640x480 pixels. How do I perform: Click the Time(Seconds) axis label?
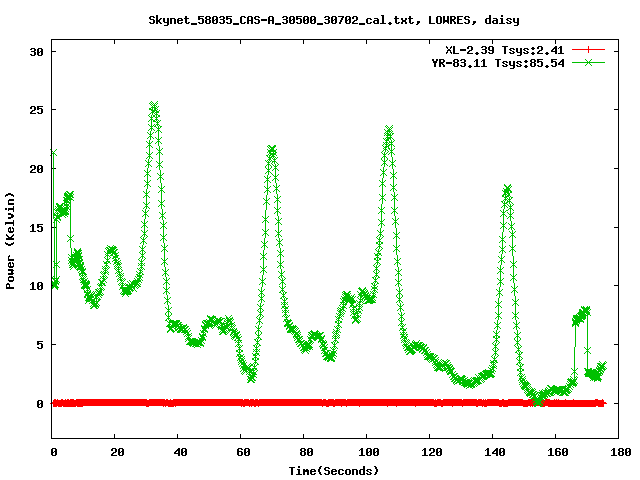click(x=334, y=471)
